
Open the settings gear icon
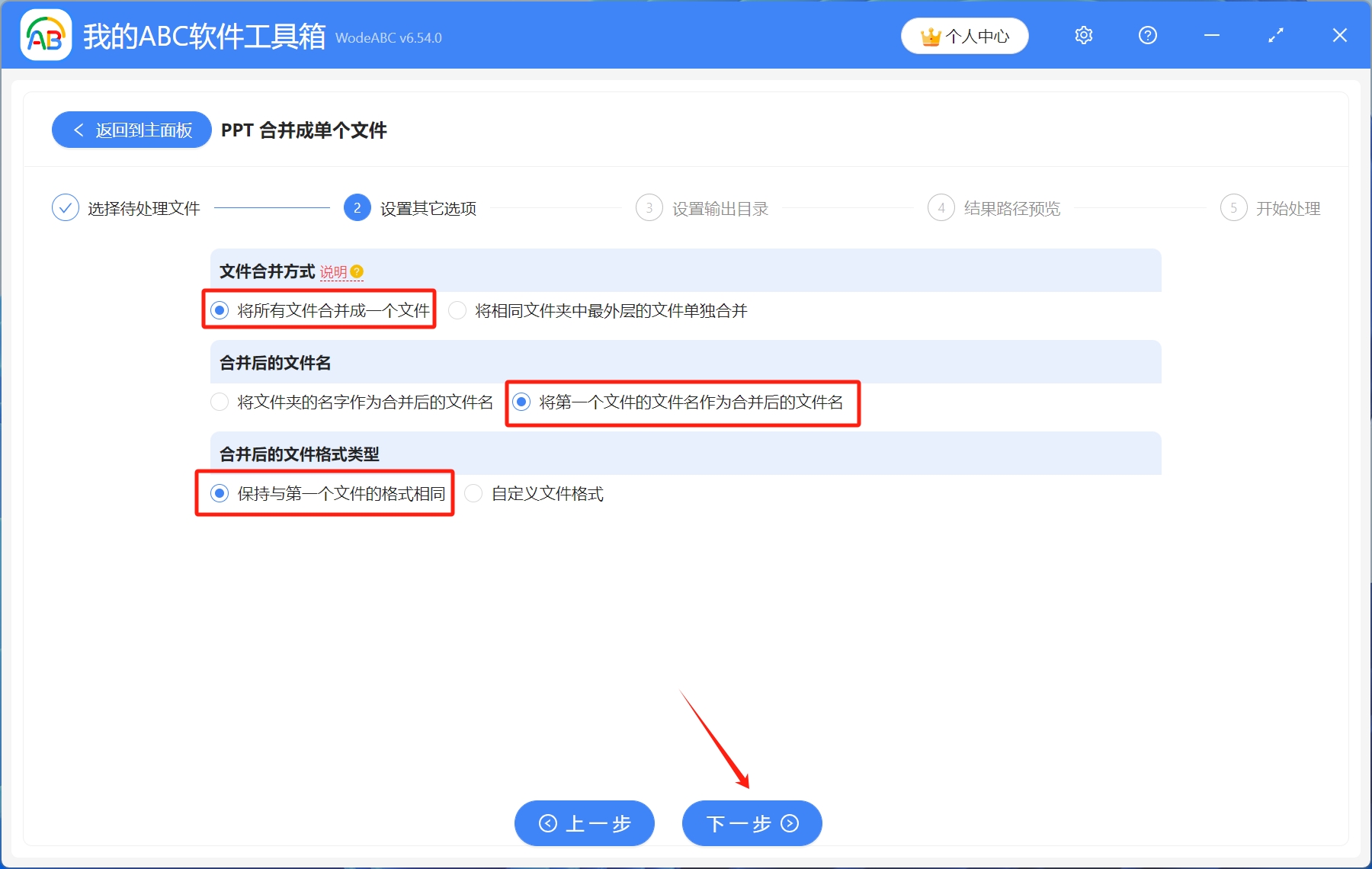point(1083,35)
